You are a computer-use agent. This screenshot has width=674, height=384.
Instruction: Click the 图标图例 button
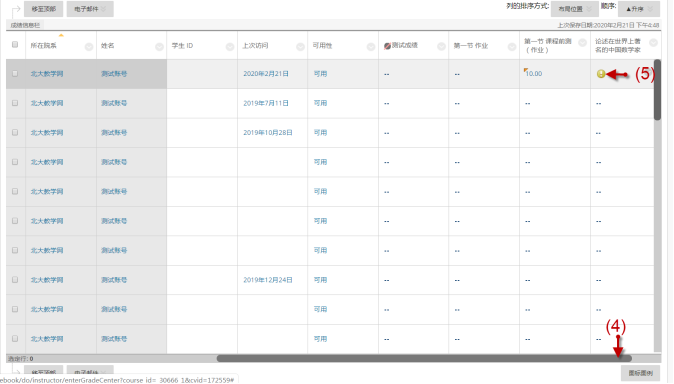[x=640, y=373]
